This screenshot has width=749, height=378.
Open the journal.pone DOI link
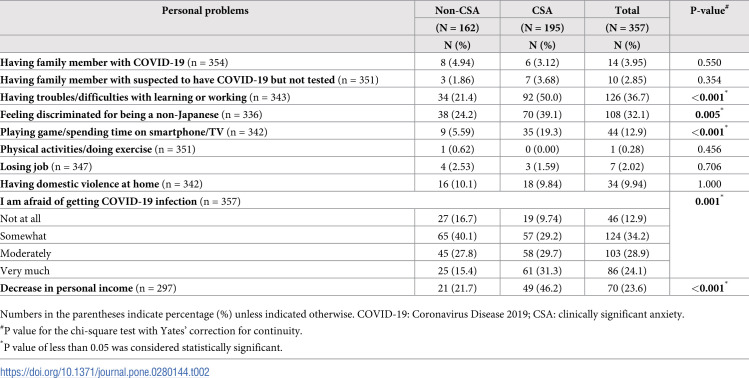(x=105, y=372)
